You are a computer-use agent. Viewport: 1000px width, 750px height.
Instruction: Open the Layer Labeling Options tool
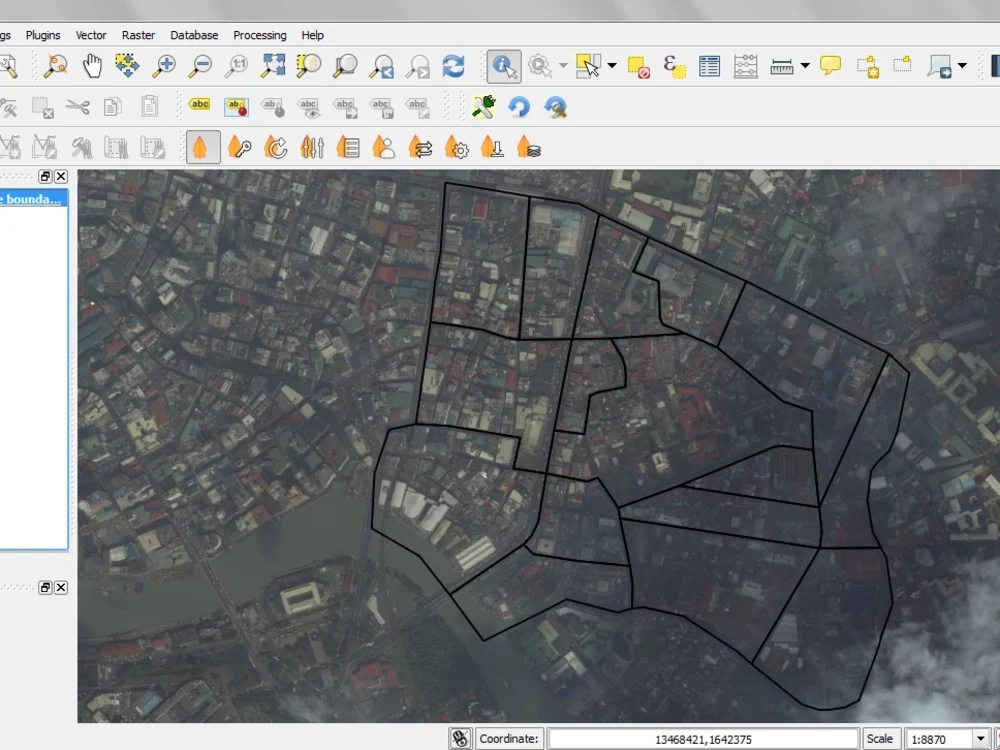point(200,104)
